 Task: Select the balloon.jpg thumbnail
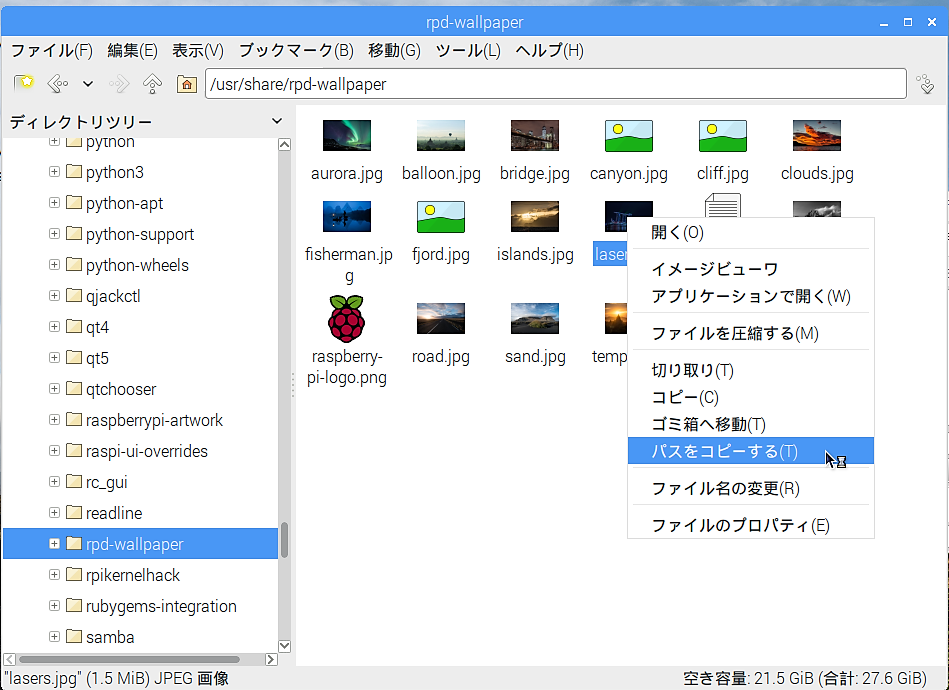[x=441, y=136]
